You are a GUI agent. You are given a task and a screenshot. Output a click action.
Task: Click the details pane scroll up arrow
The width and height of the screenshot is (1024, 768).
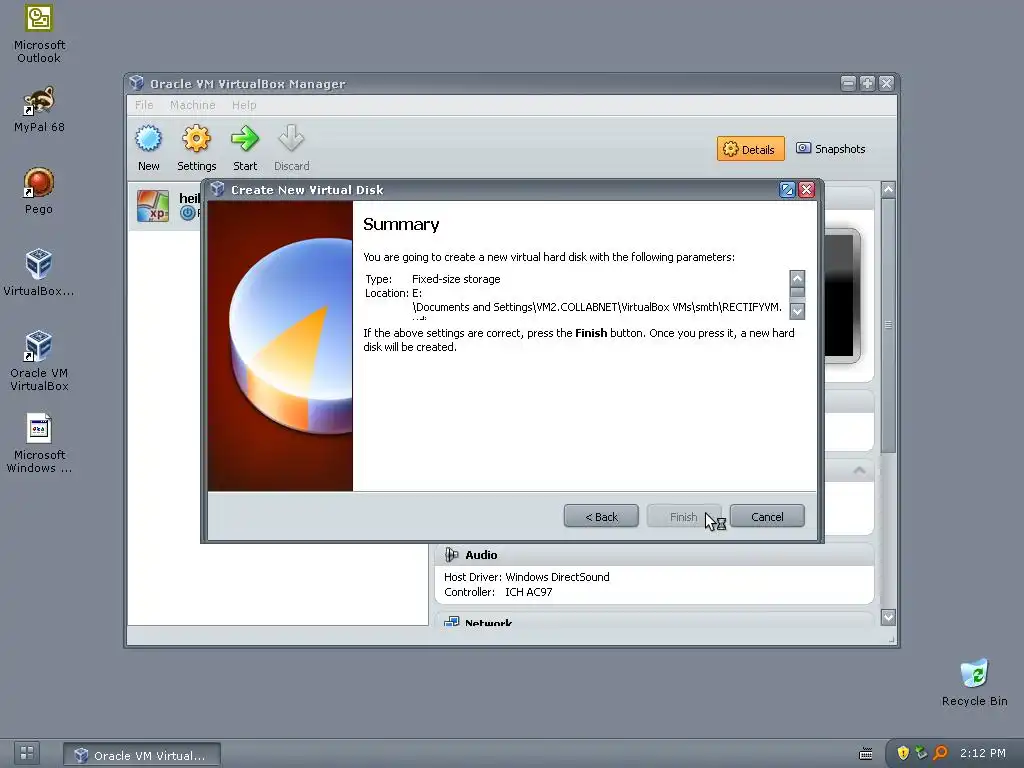pos(888,190)
